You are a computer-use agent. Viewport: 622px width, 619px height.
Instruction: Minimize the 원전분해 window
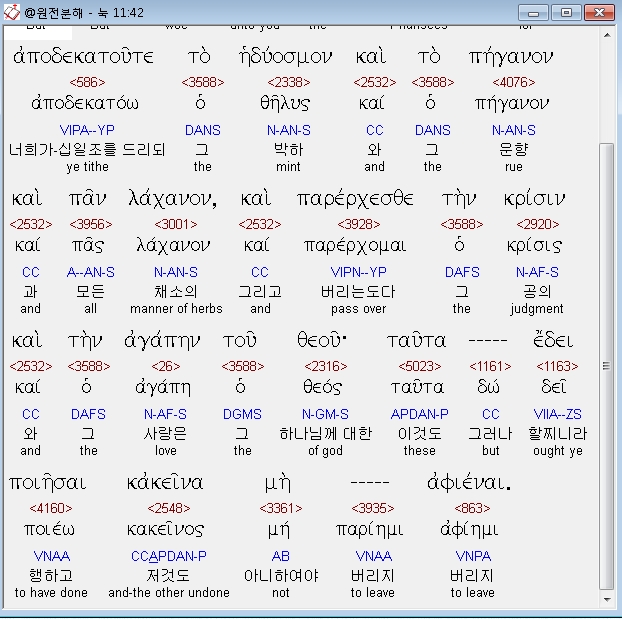click(533, 13)
